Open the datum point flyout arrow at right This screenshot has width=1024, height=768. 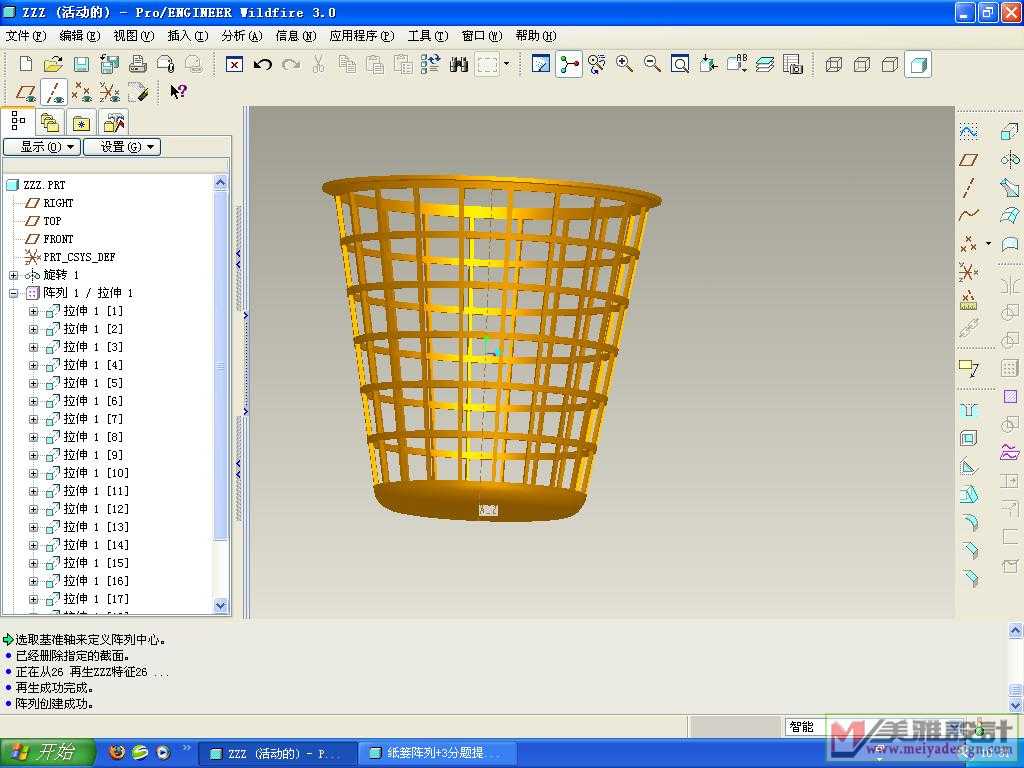click(x=988, y=244)
